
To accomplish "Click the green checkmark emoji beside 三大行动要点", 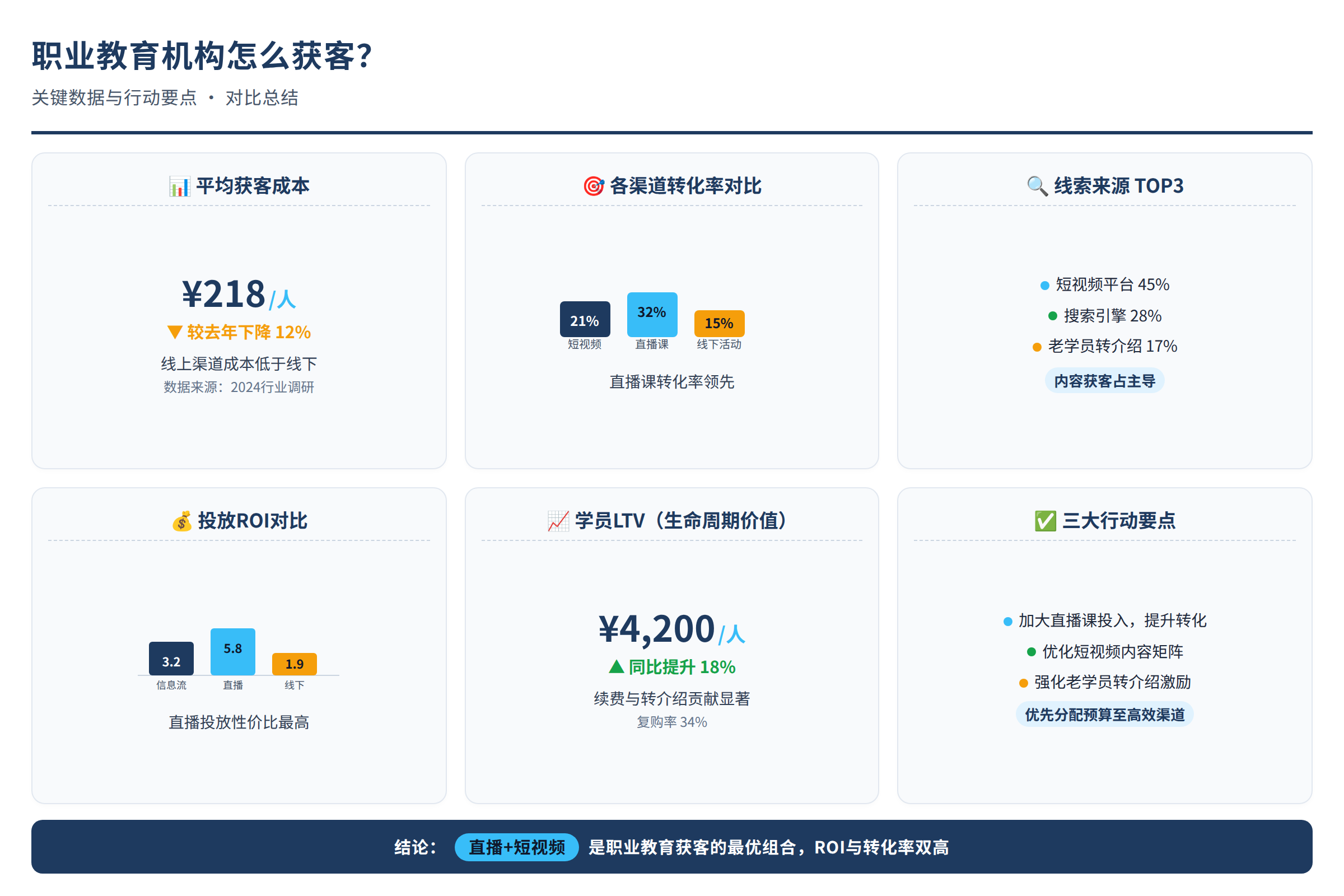I will [1046, 521].
